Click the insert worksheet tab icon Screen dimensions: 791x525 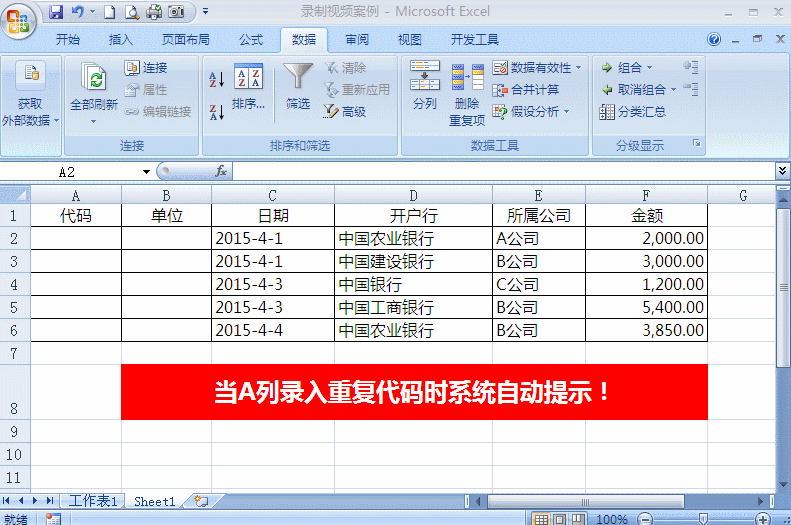pos(201,501)
